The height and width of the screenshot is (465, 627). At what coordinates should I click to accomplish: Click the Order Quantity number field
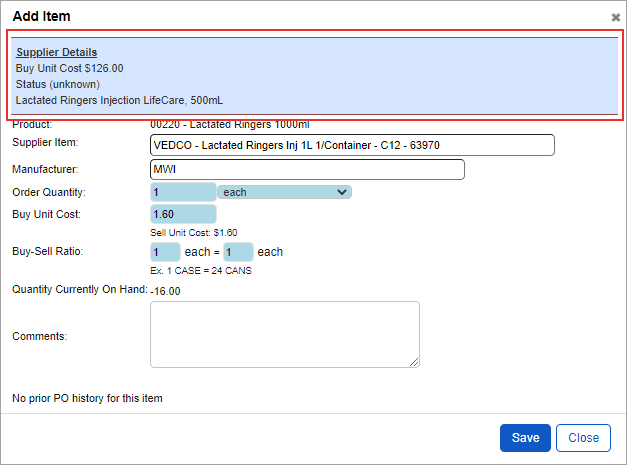[x=183, y=192]
